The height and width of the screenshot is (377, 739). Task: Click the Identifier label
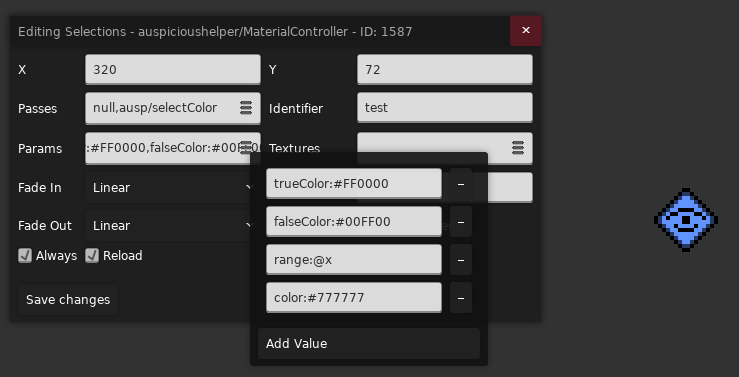[296, 109]
